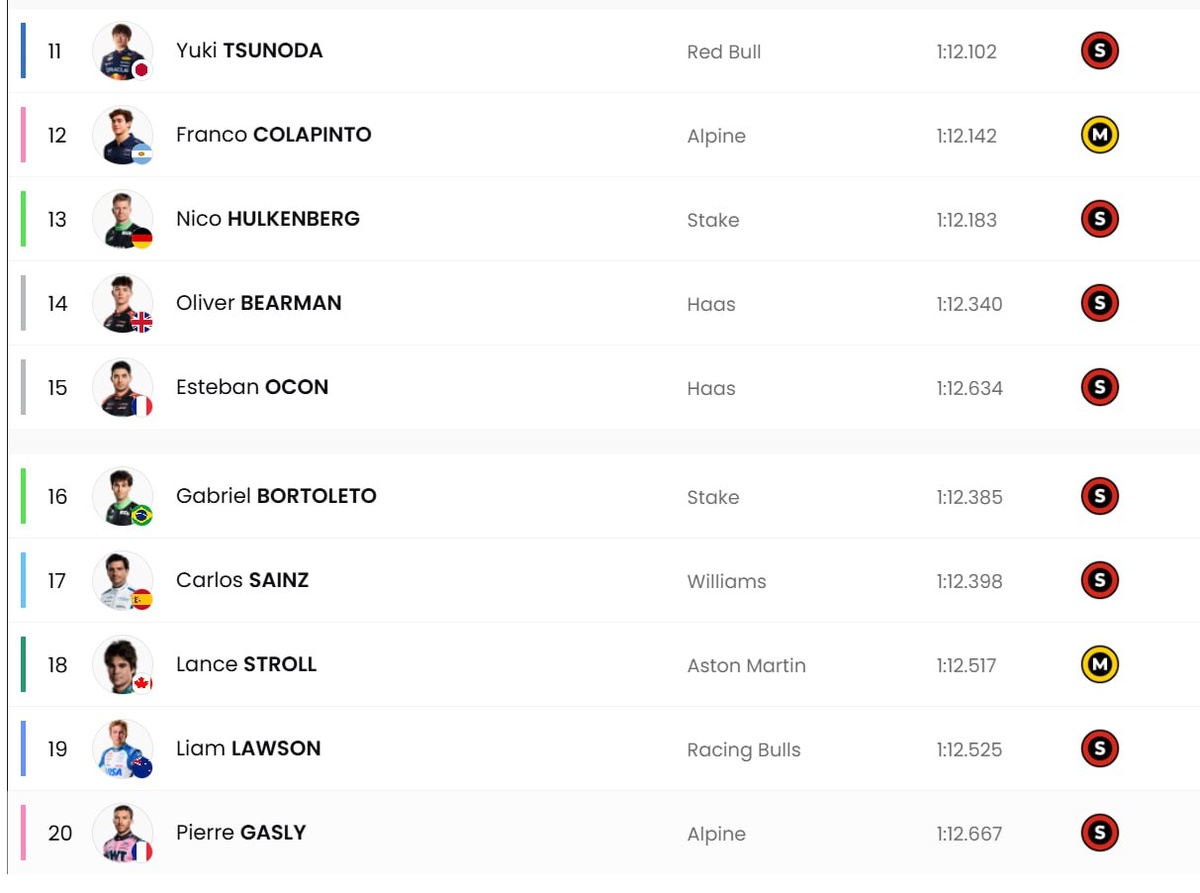Click the soft tyre icon for Carlos Sainz
Image resolution: width=1200 pixels, height=893 pixels.
pos(1100,580)
